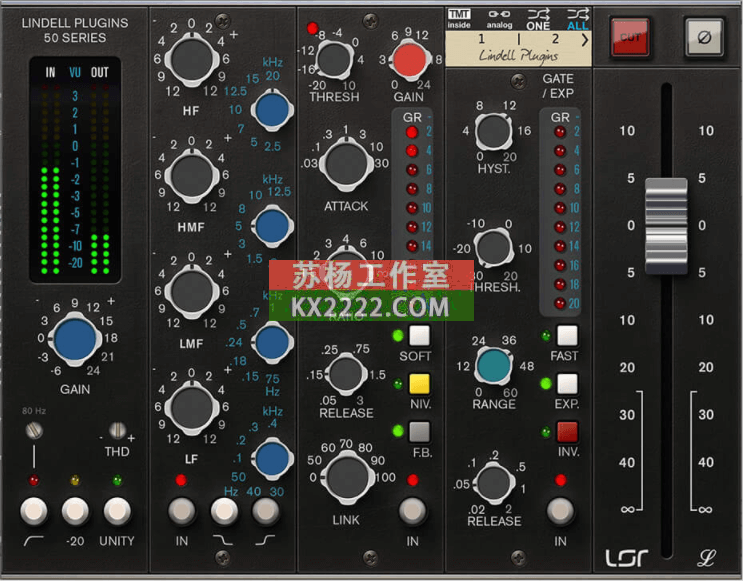This screenshot has height=581, width=743.
Task: Click the teal RANGE knob
Action: [494, 366]
